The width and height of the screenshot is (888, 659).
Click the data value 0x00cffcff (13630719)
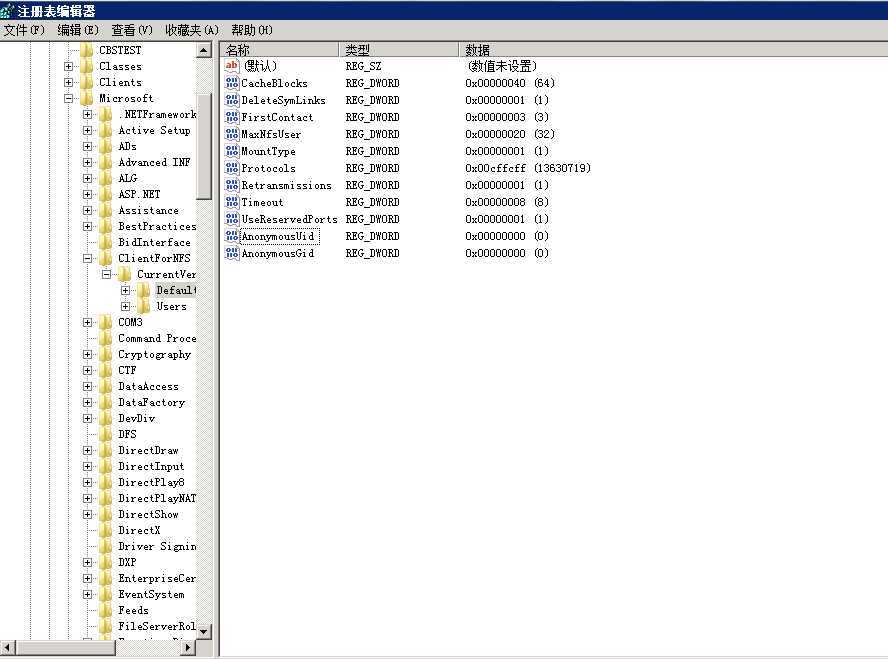[528, 168]
